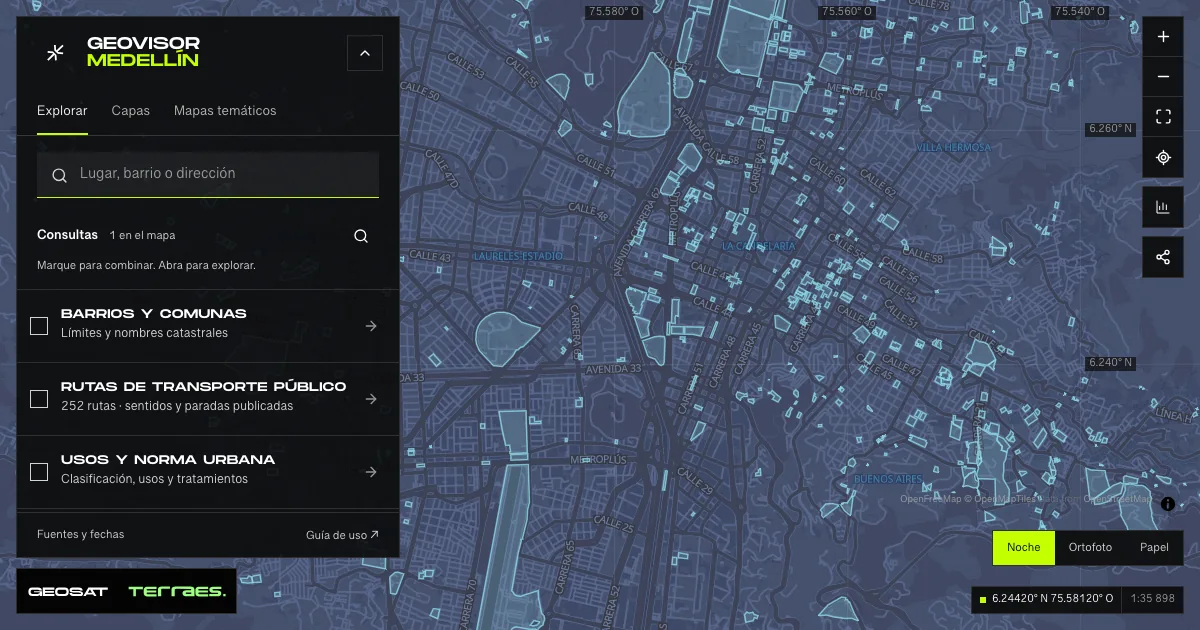Check the Usos y Norma Urbana checkbox

[x=39, y=472]
